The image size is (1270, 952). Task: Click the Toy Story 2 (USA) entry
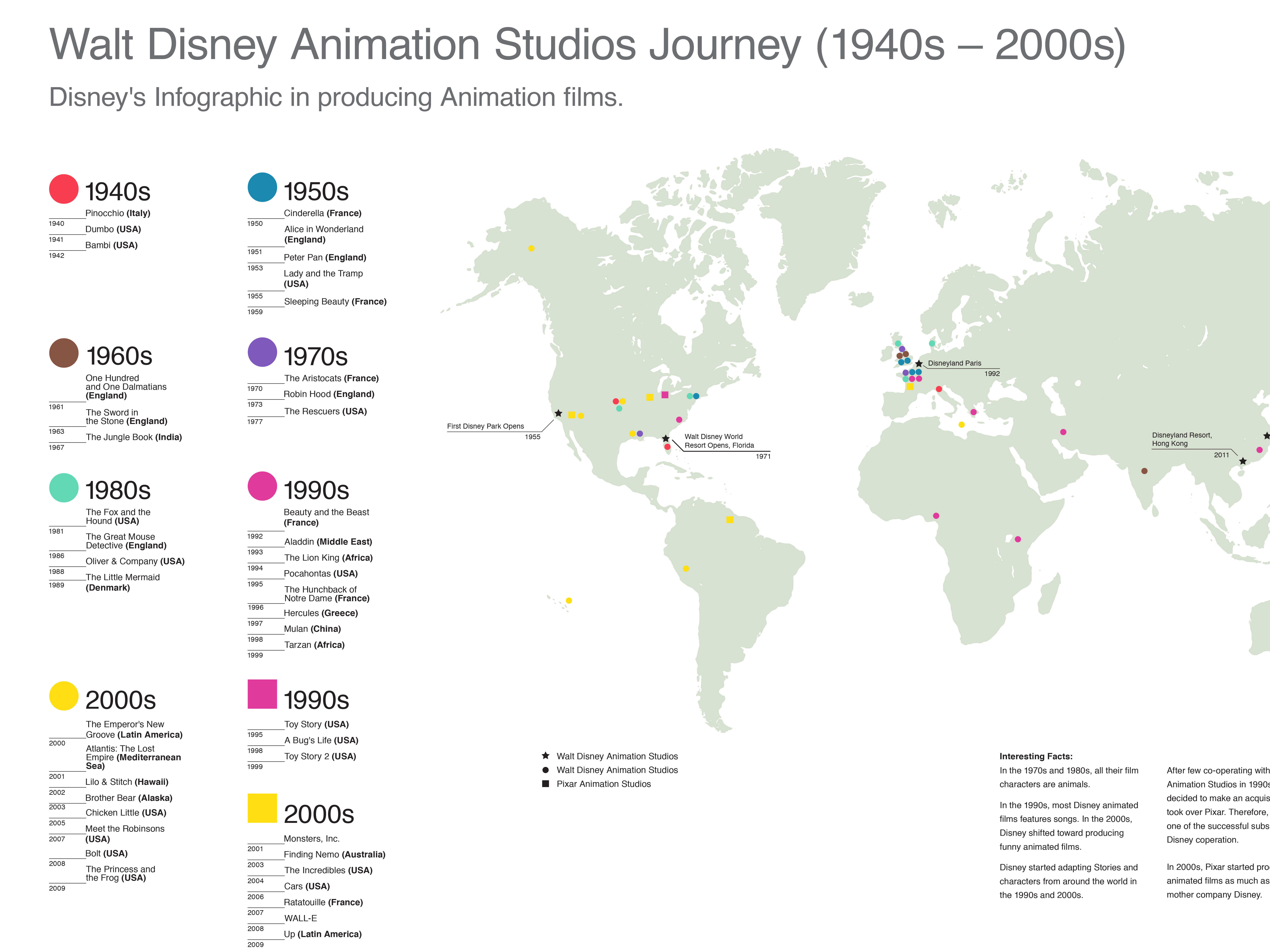320,756
